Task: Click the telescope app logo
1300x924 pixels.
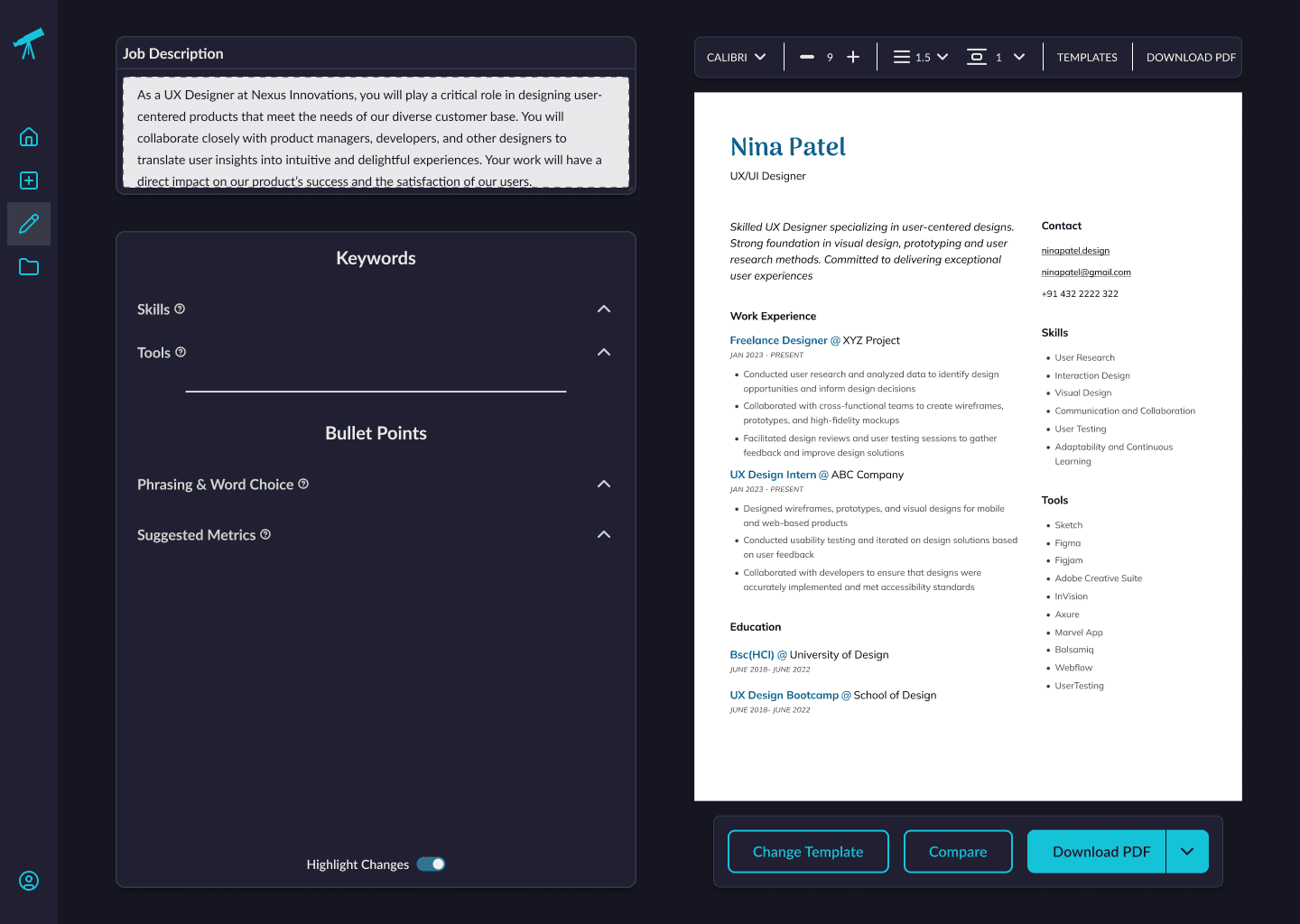Action: tap(29, 43)
